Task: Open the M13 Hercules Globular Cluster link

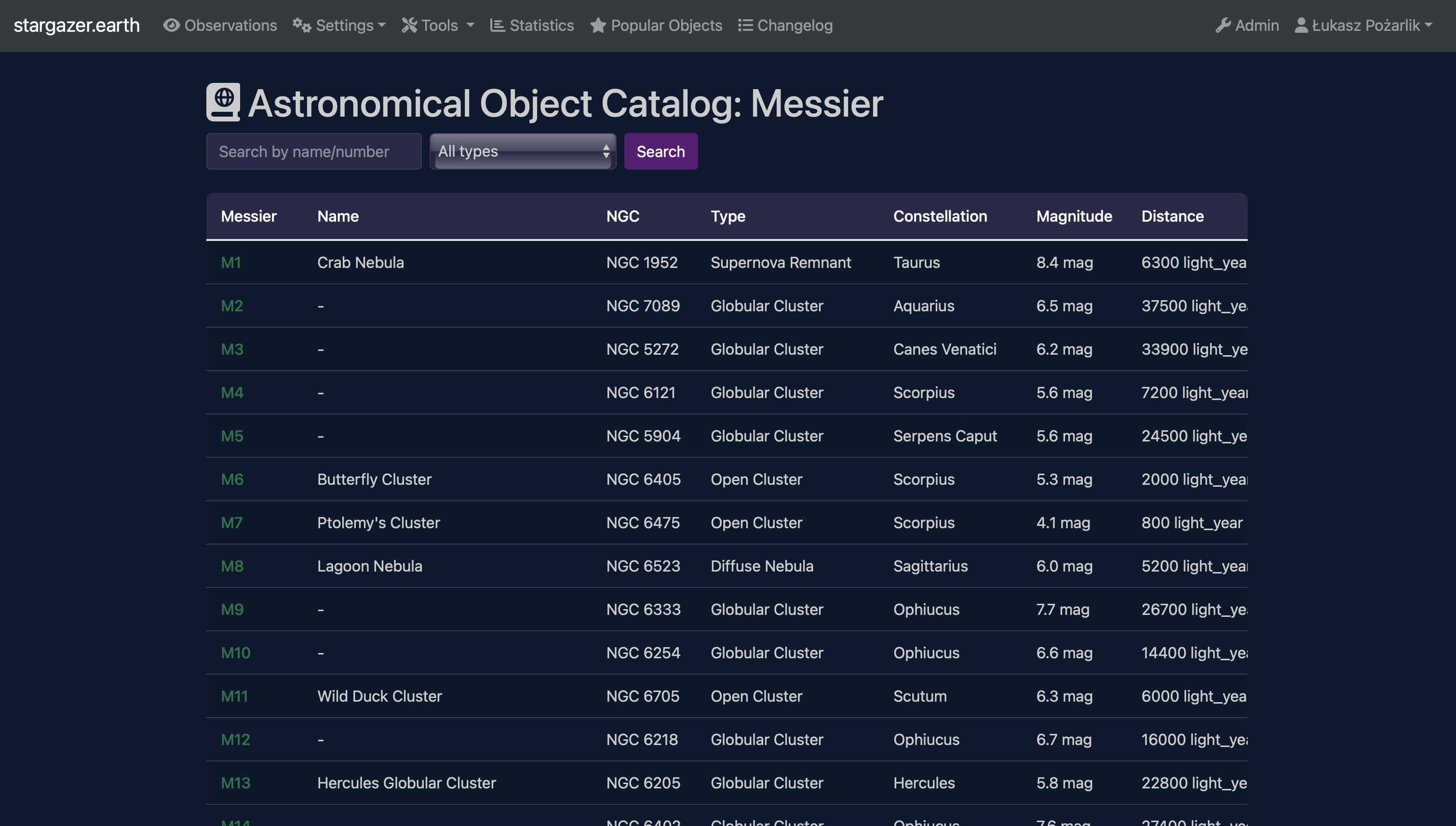Action: click(x=235, y=783)
